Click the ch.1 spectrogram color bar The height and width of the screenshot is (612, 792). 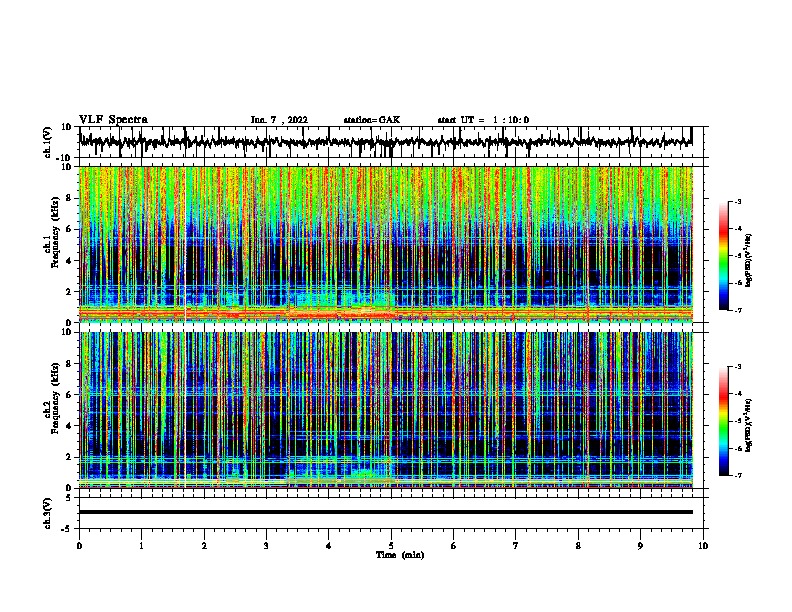[x=724, y=256]
